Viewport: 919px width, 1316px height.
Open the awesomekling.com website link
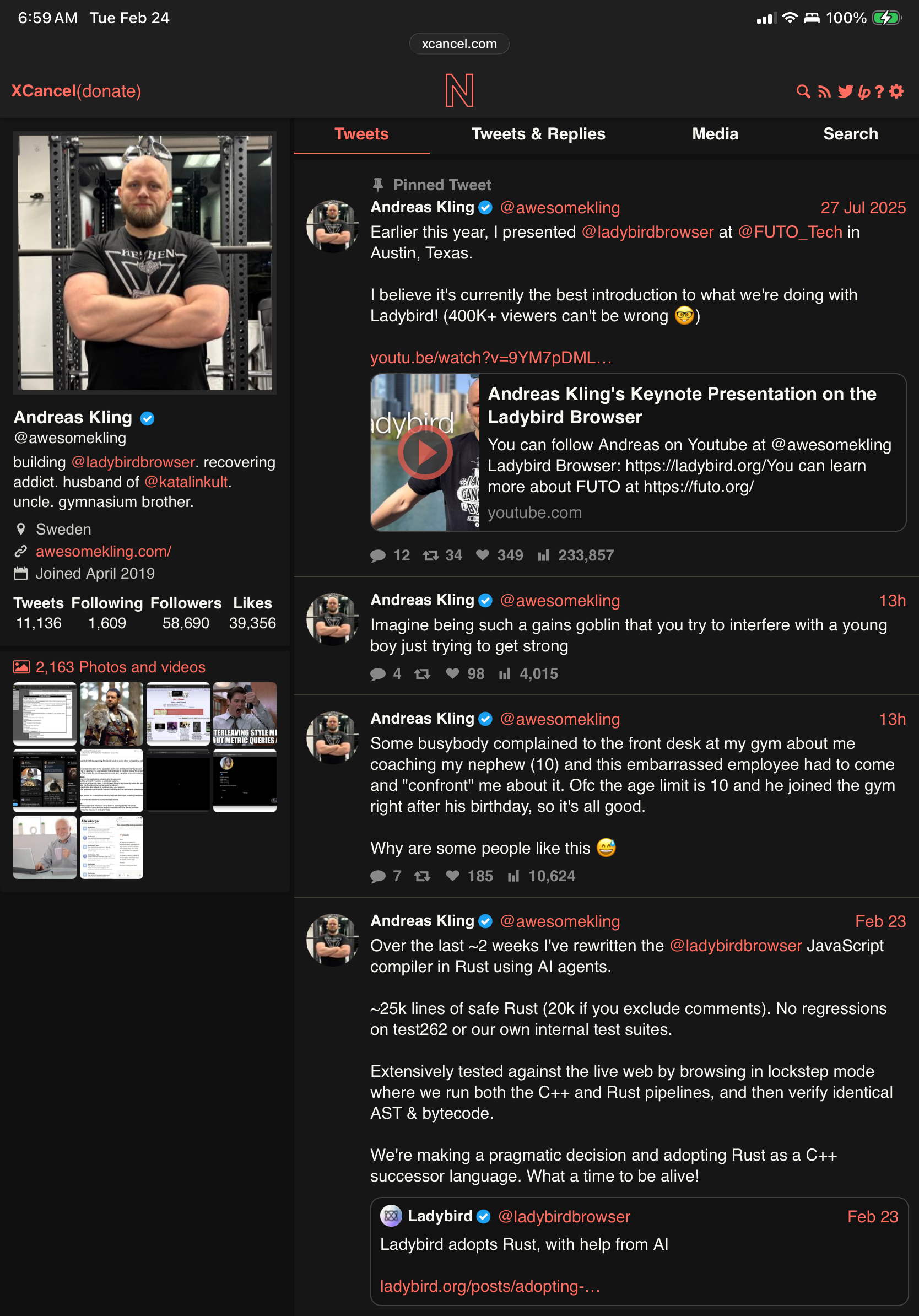(104, 552)
